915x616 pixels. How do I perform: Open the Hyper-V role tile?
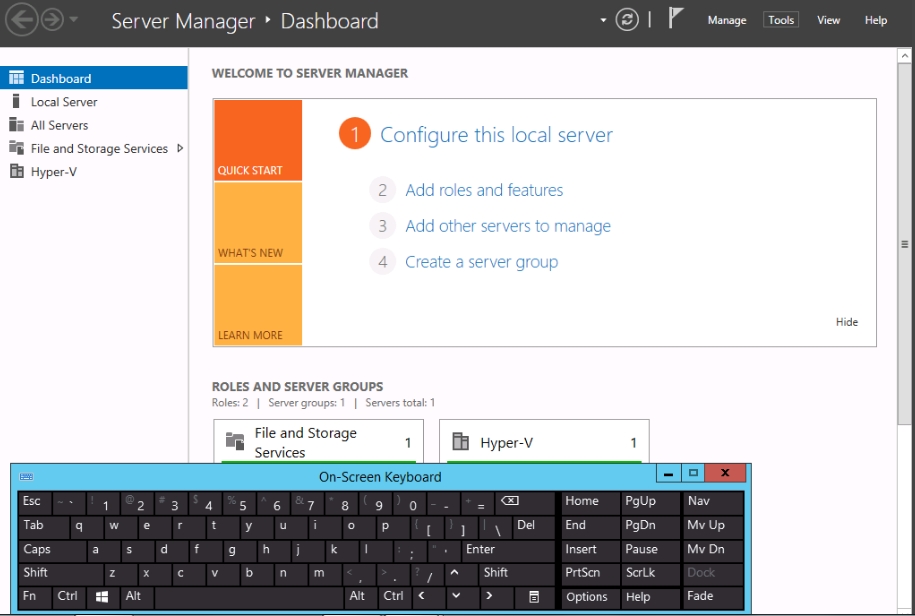pos(544,442)
